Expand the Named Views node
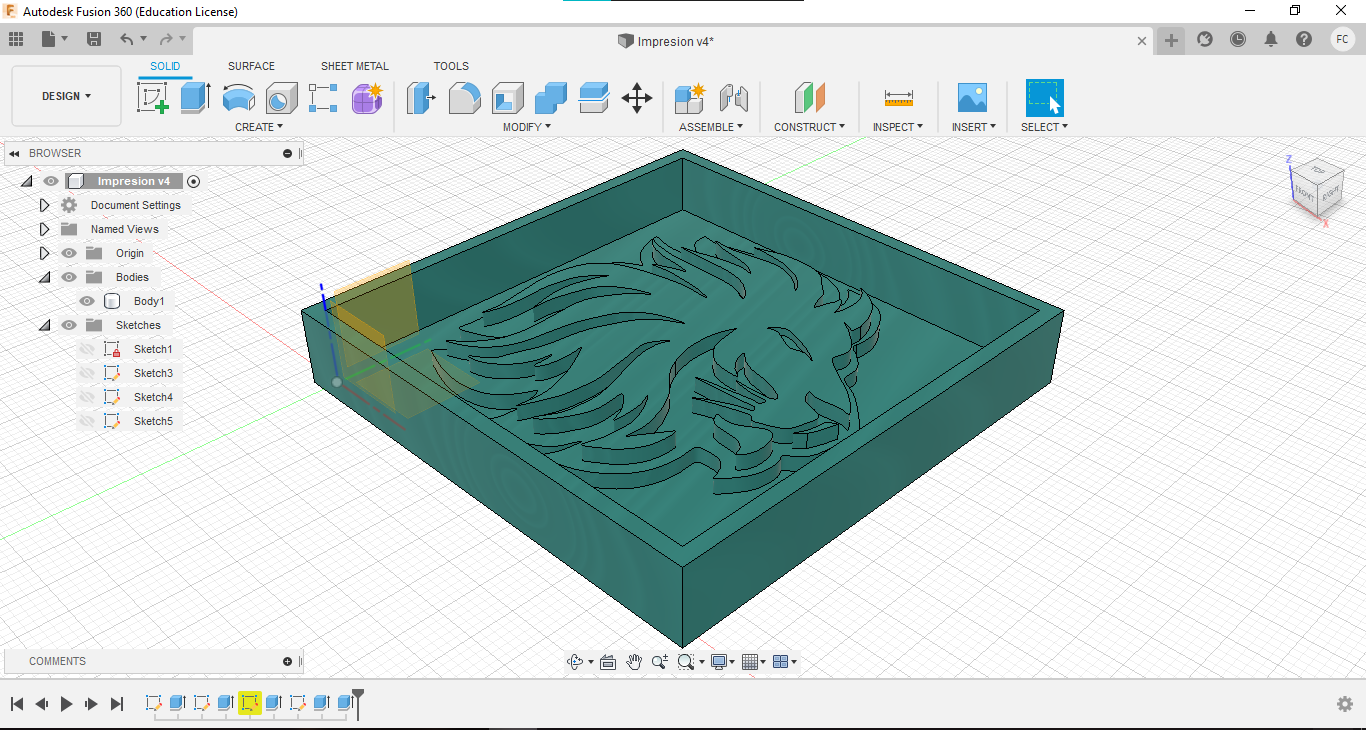The height and width of the screenshot is (730, 1366). pyautogui.click(x=44, y=229)
